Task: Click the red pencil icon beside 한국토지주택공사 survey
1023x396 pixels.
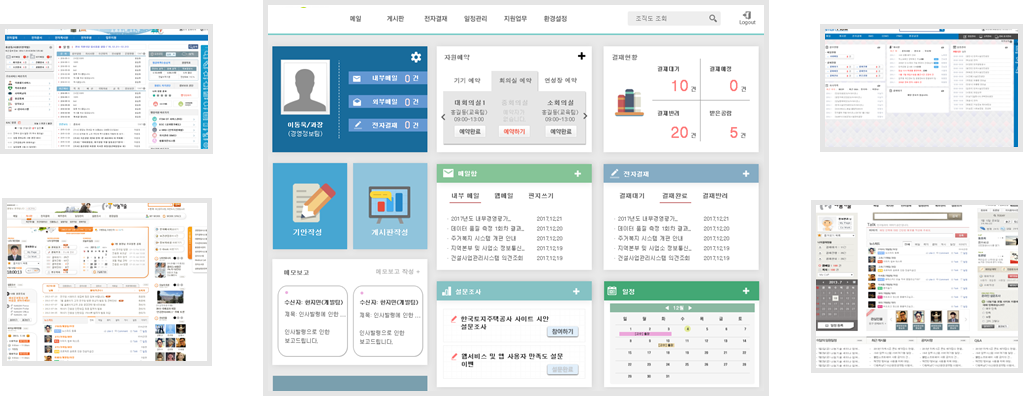Action: 455,319
